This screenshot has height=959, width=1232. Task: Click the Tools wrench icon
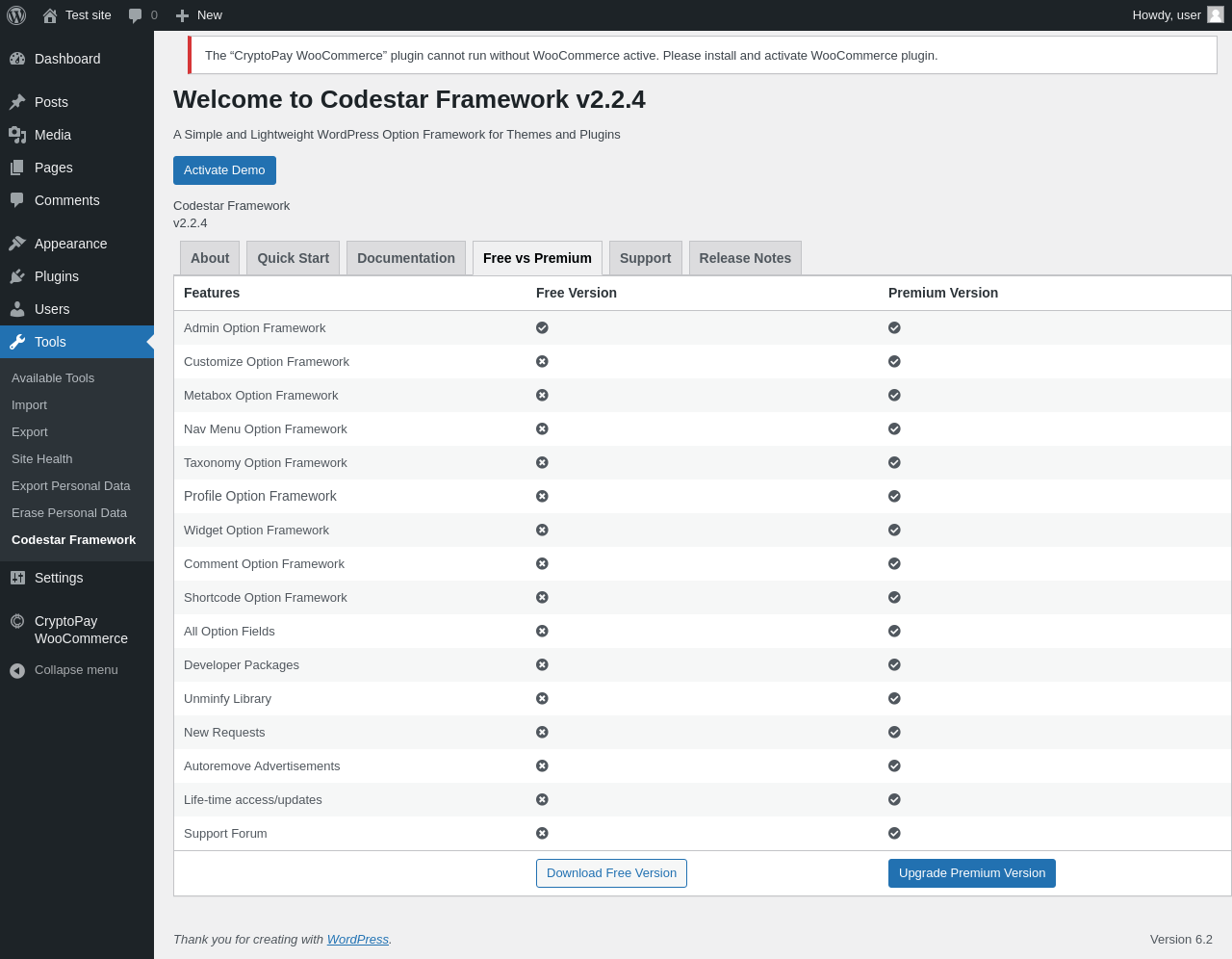click(17, 342)
